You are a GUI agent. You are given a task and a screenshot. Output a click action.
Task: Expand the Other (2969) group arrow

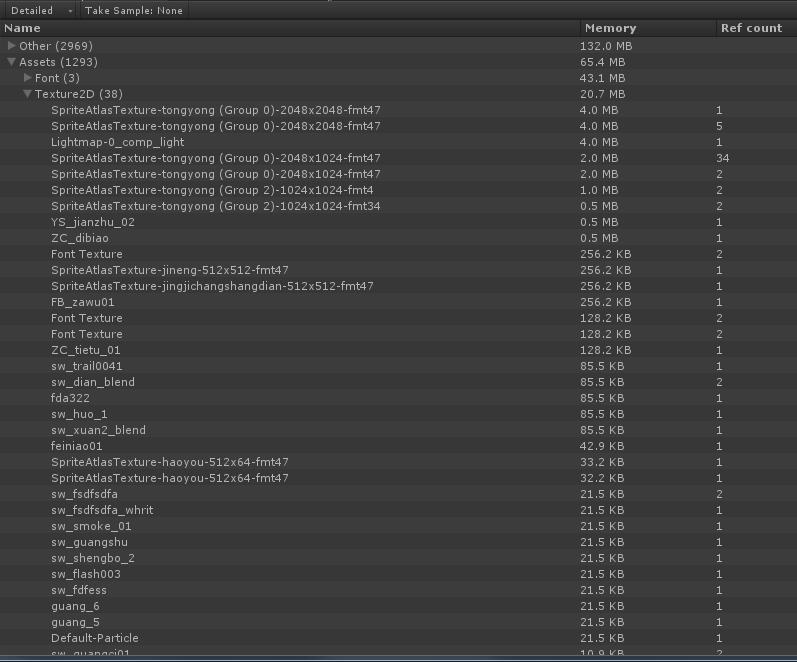coord(11,46)
